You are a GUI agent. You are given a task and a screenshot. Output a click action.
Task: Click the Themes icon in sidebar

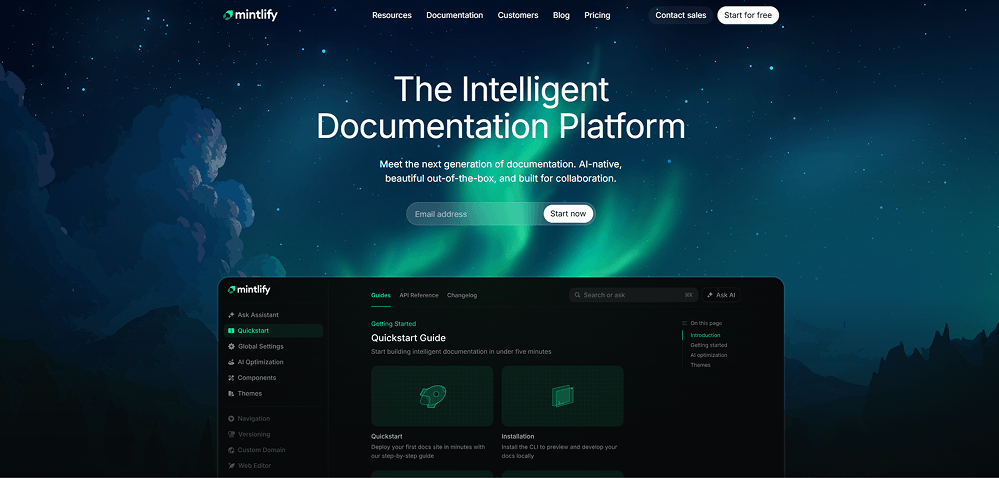point(231,394)
